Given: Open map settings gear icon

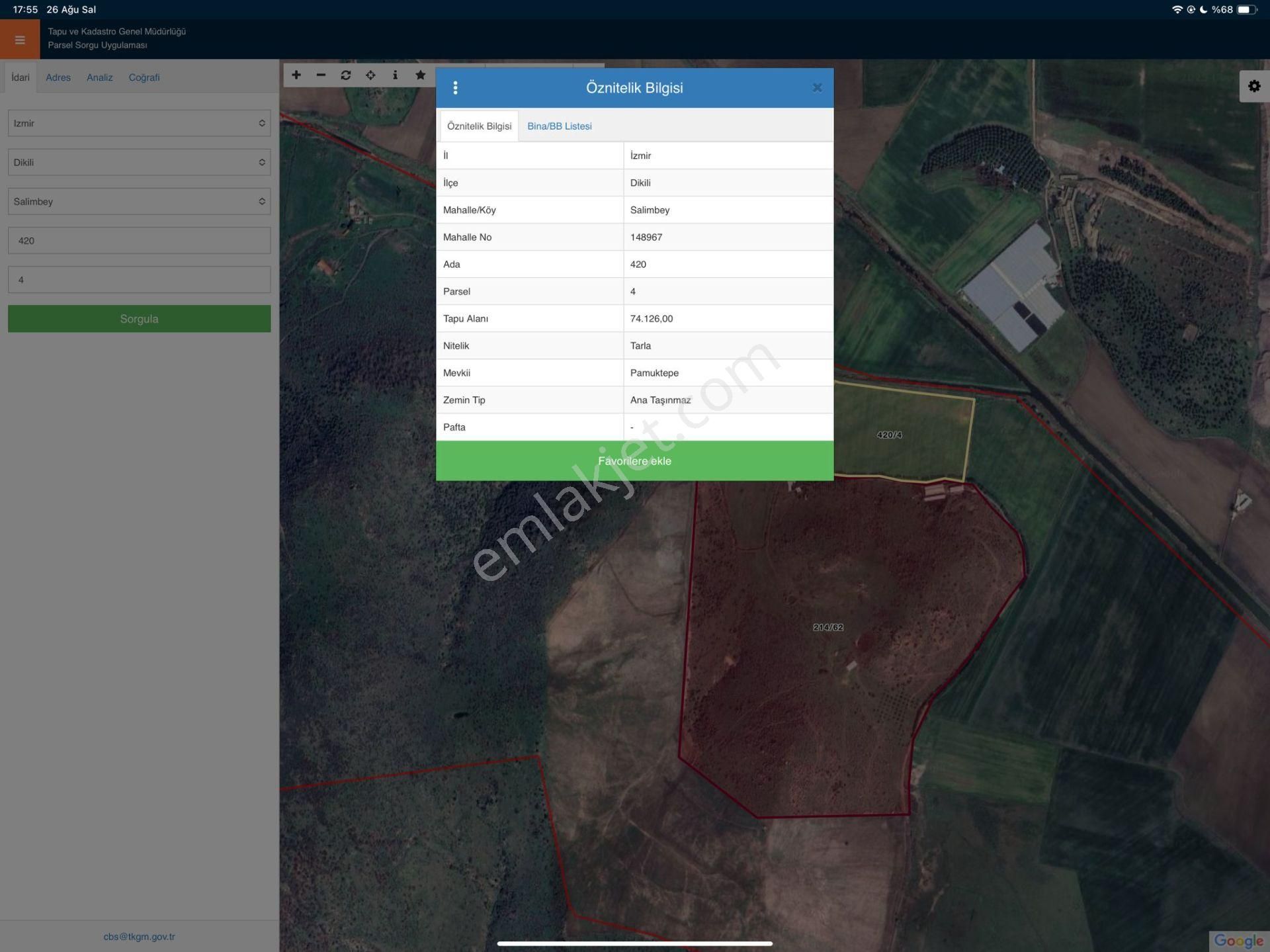Looking at the screenshot, I should (1253, 87).
